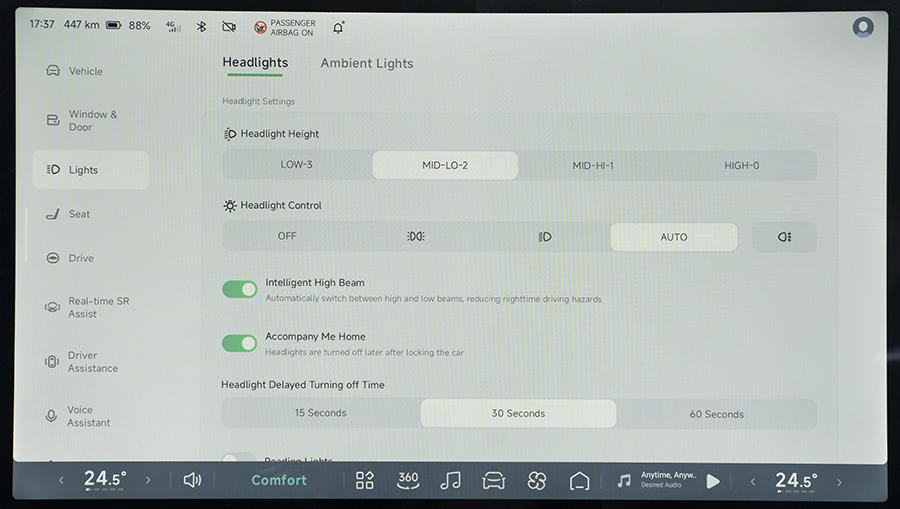900x509 pixels.
Task: Raise right temperature with right chevron
Action: point(839,481)
